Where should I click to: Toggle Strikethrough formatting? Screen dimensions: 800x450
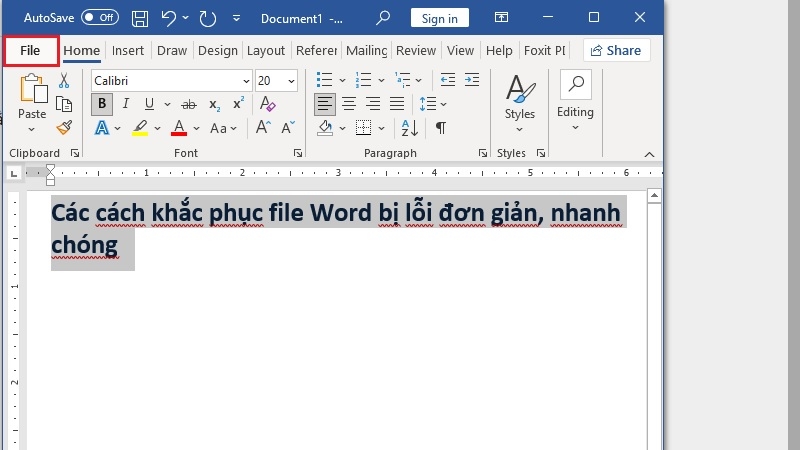coord(189,105)
